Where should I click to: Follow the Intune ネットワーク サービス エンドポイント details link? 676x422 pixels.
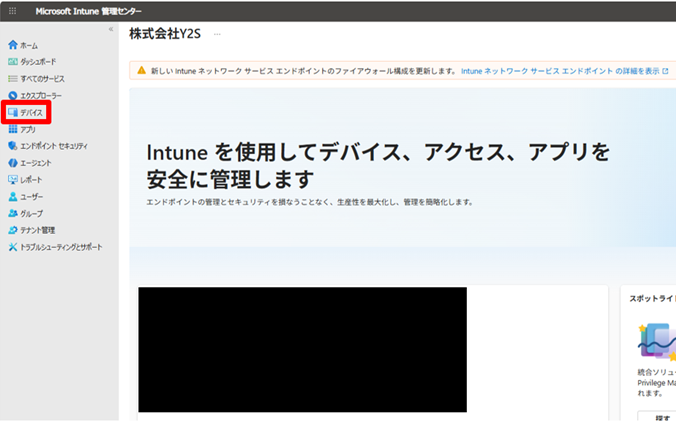[564, 72]
